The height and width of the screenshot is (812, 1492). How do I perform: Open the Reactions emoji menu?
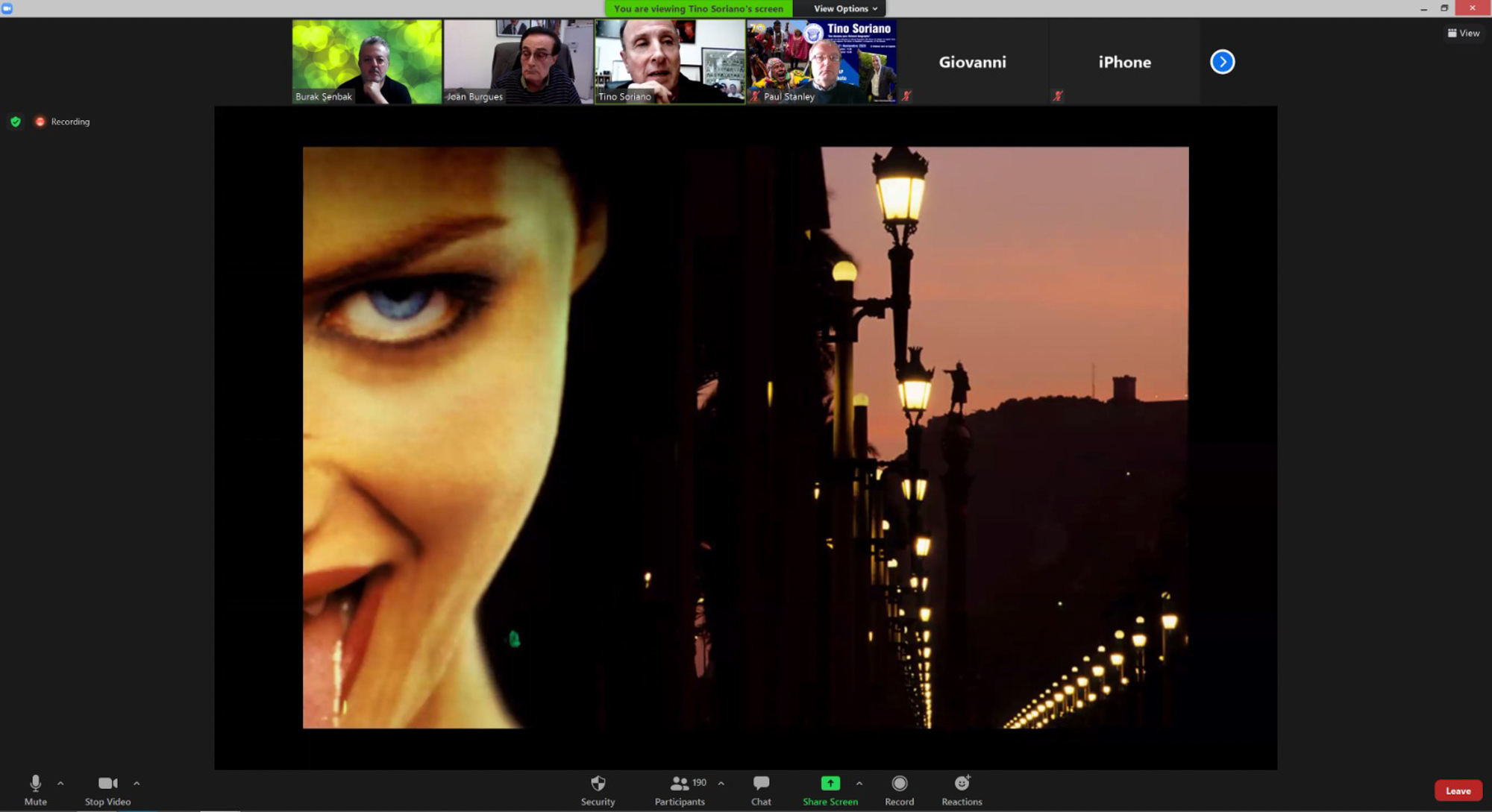[x=962, y=784]
